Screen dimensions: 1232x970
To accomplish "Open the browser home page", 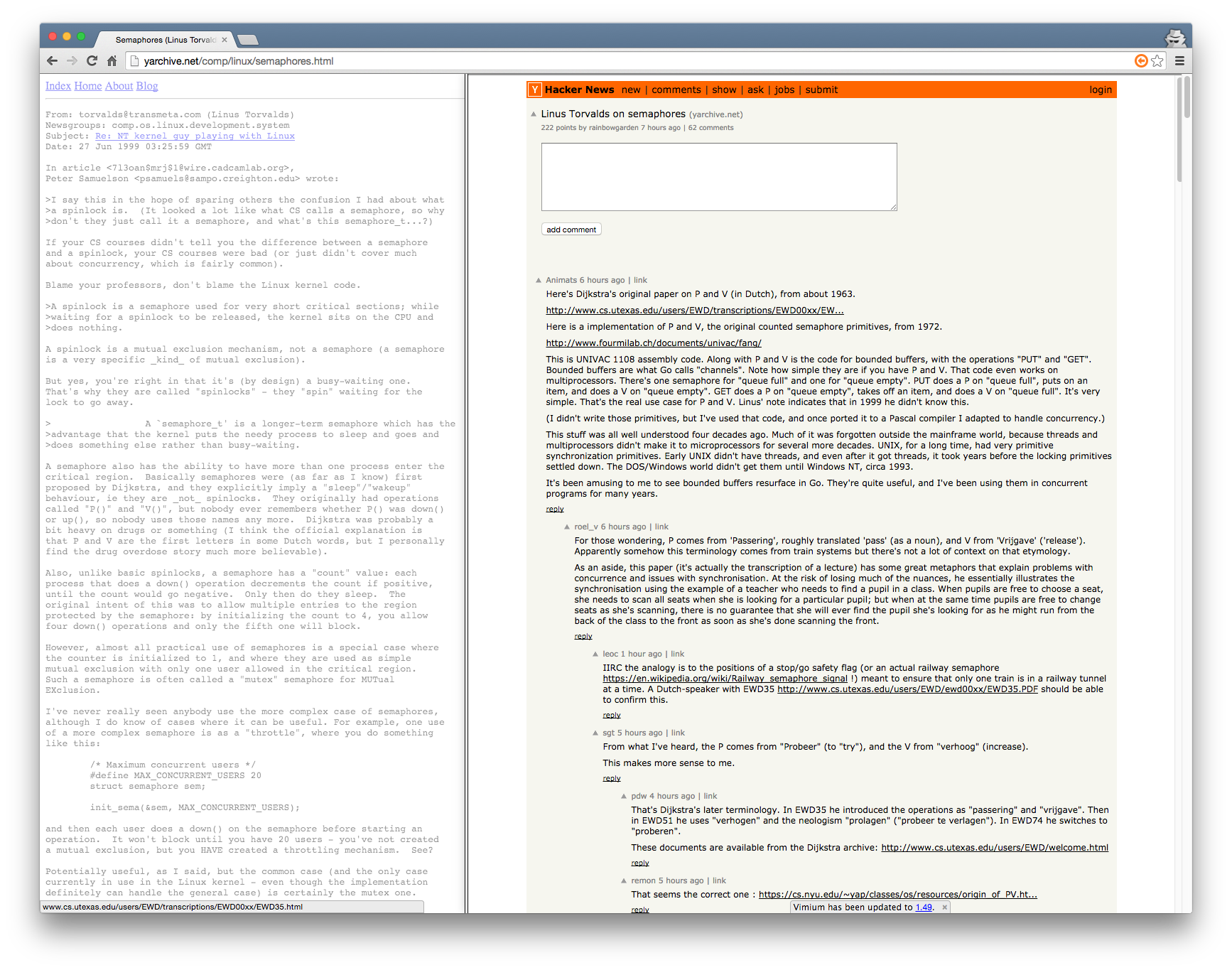I will (112, 61).
